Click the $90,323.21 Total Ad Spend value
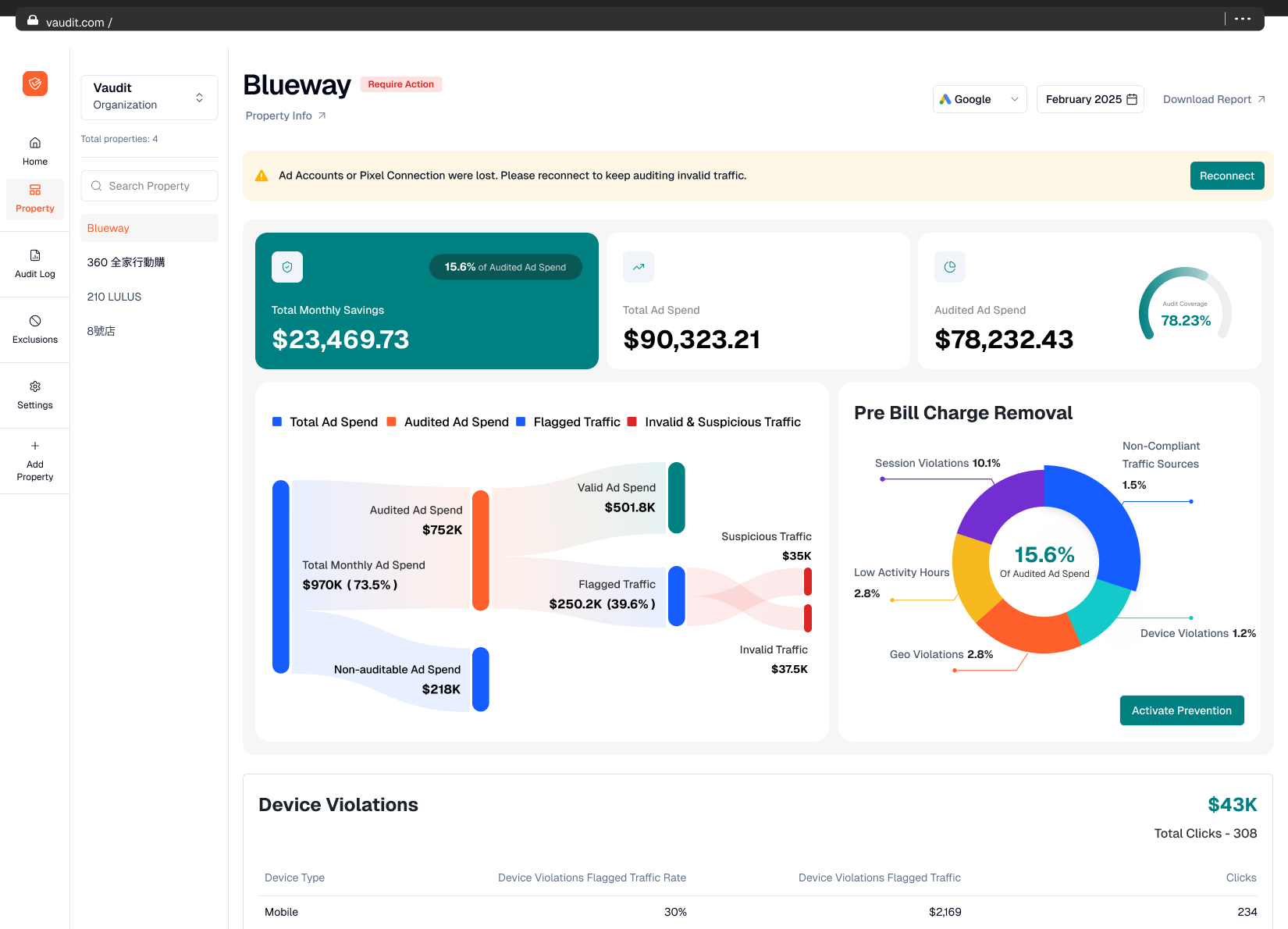Viewport: 1288px width, 929px height. [692, 340]
